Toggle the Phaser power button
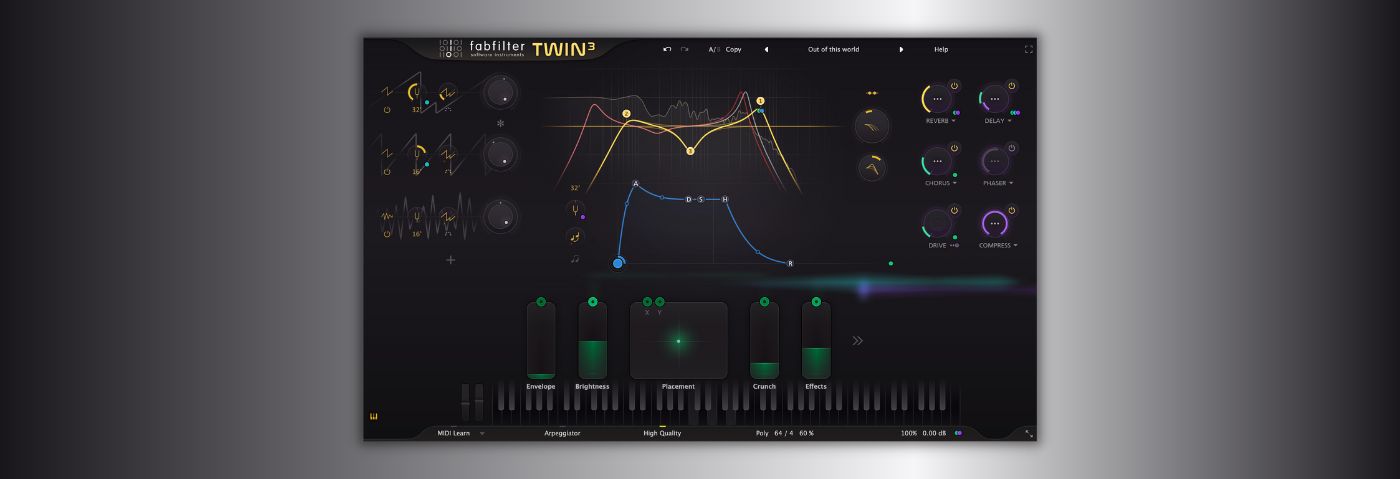Screen dimensions: 1400x479 pos(1011,148)
